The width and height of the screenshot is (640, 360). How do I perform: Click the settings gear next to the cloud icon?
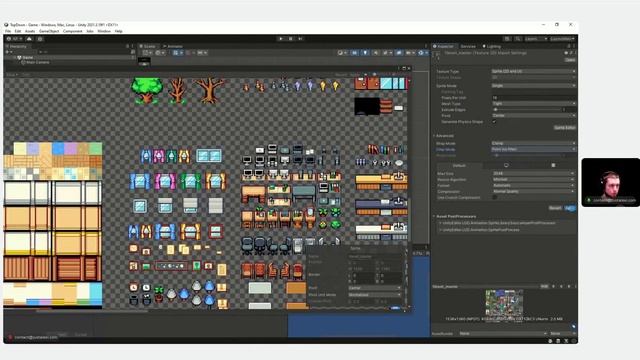click(x=40, y=39)
